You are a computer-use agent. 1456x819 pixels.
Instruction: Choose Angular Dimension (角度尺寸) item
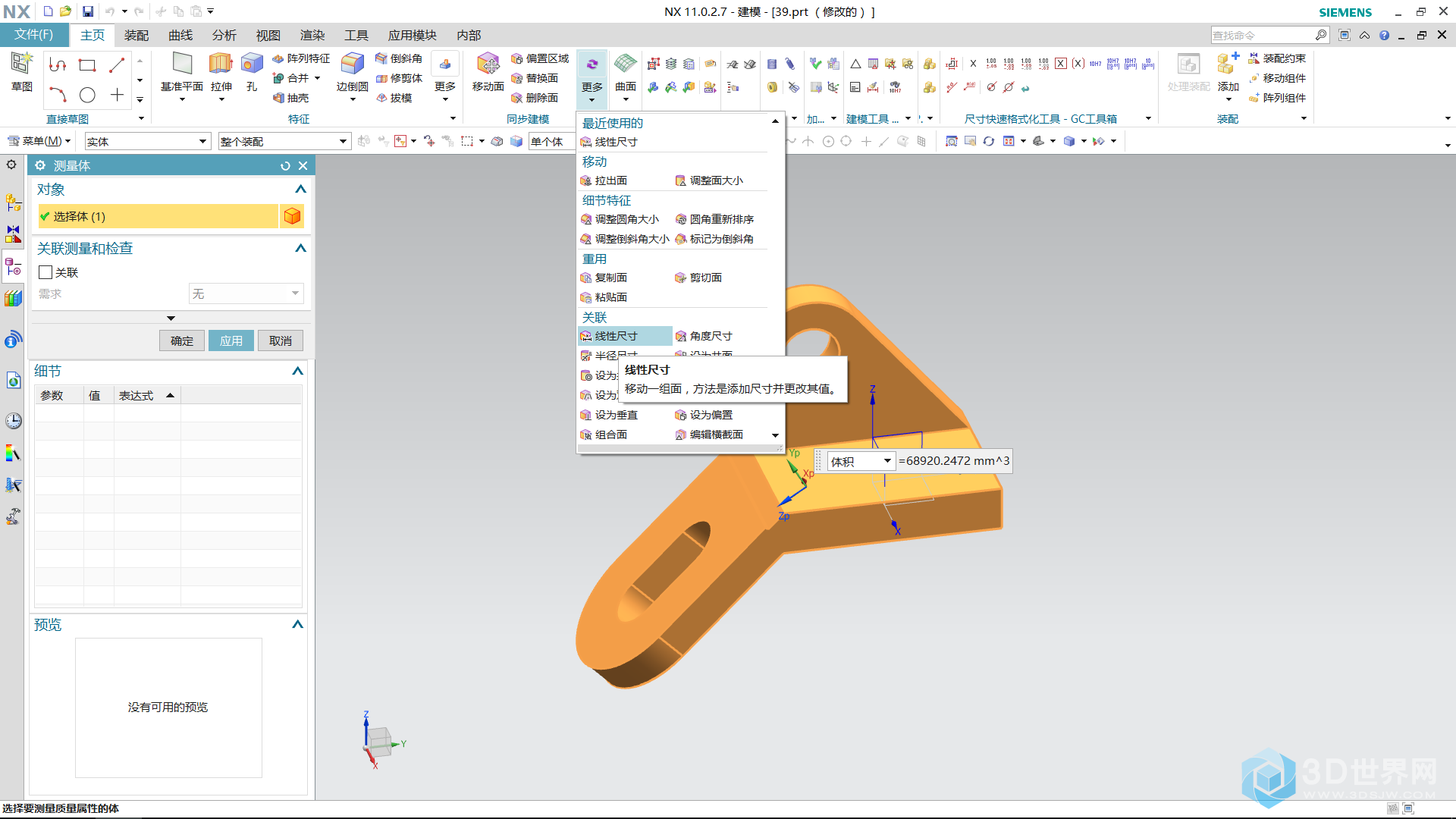pos(704,336)
